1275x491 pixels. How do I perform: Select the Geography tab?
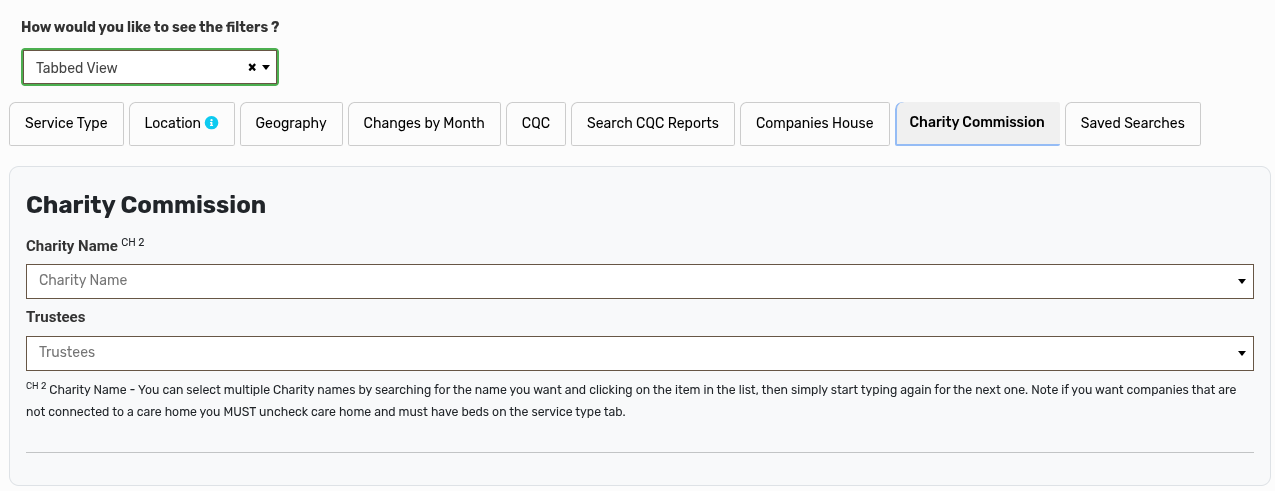tap(291, 123)
